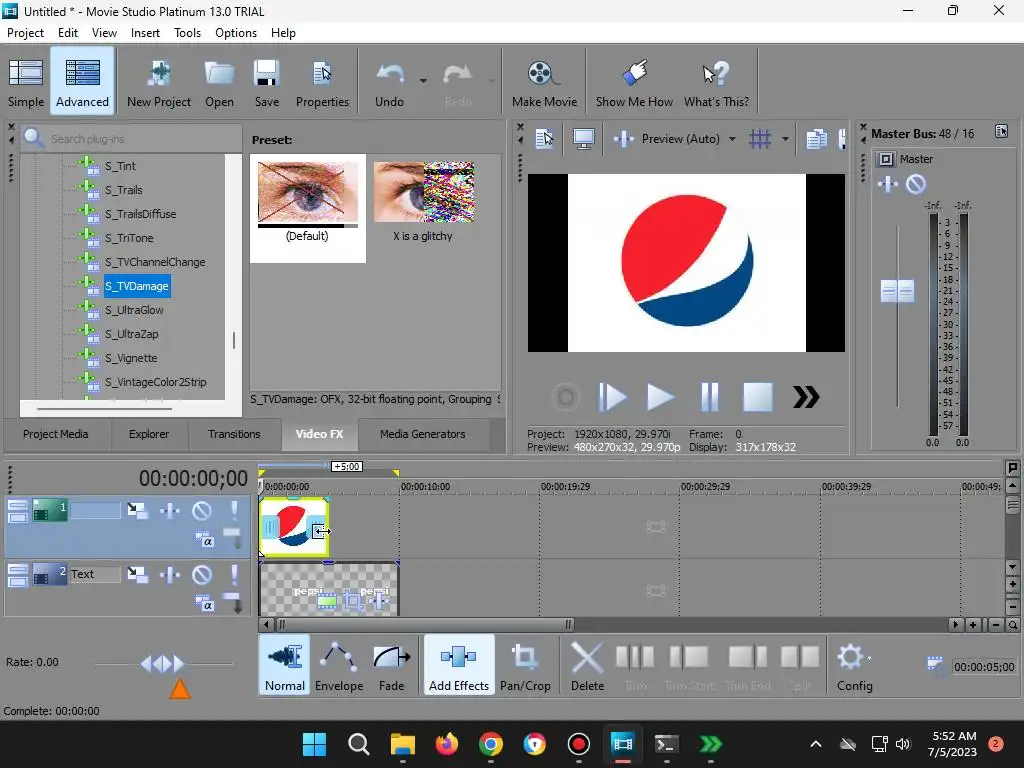The width and height of the screenshot is (1024, 768).
Task: Open toolbar Config dropdown
Action: tap(854, 666)
